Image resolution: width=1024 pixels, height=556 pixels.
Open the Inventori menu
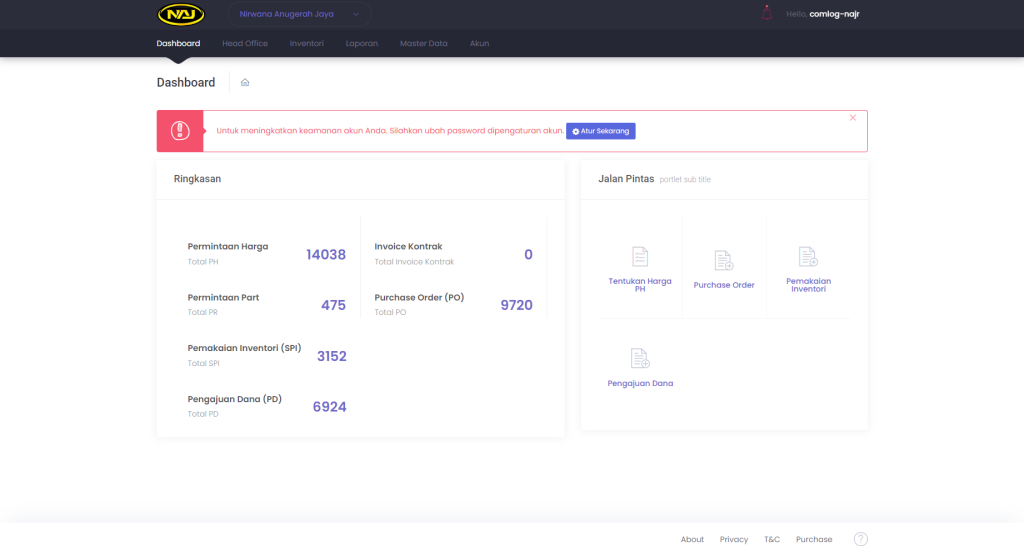click(307, 44)
